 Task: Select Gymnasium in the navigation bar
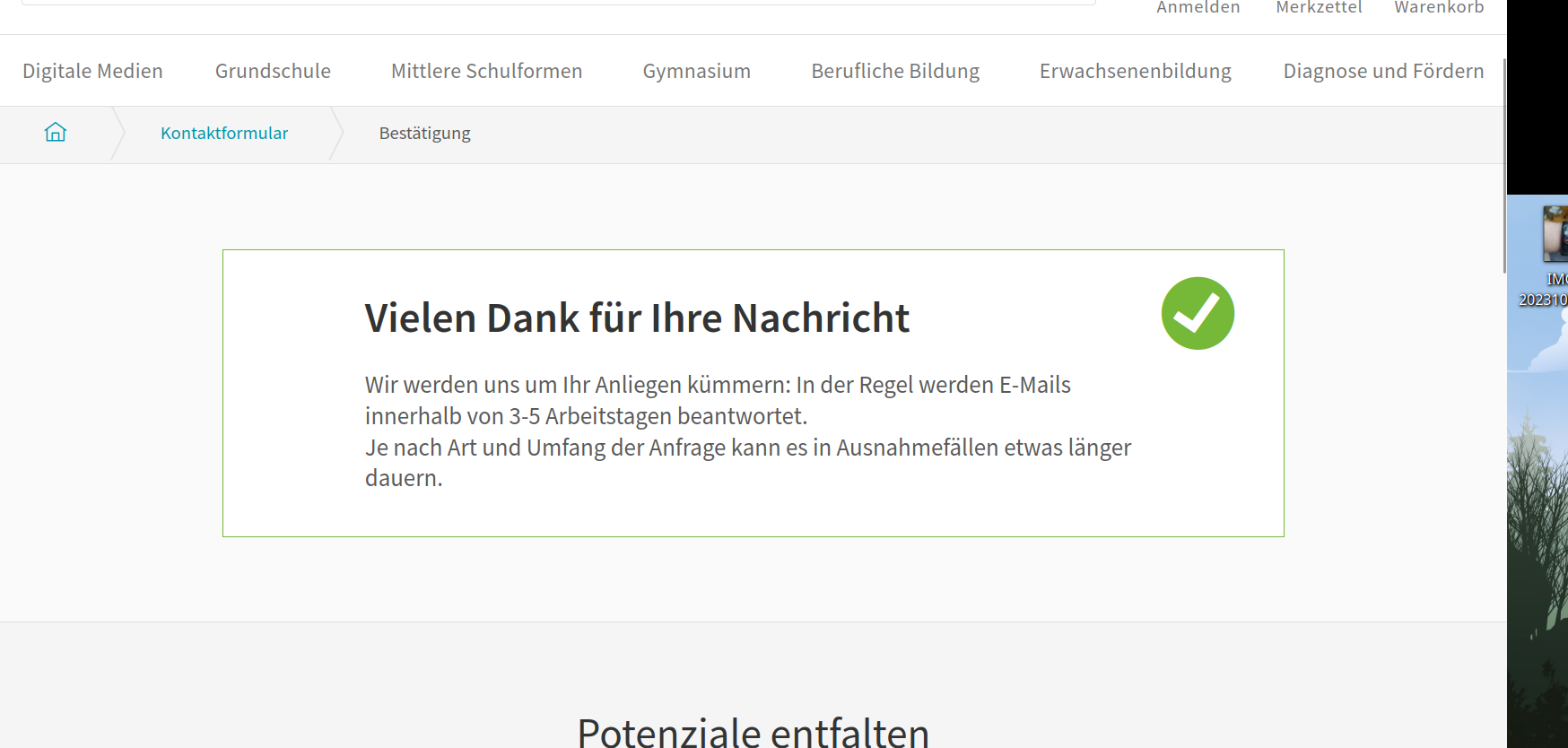click(x=696, y=71)
